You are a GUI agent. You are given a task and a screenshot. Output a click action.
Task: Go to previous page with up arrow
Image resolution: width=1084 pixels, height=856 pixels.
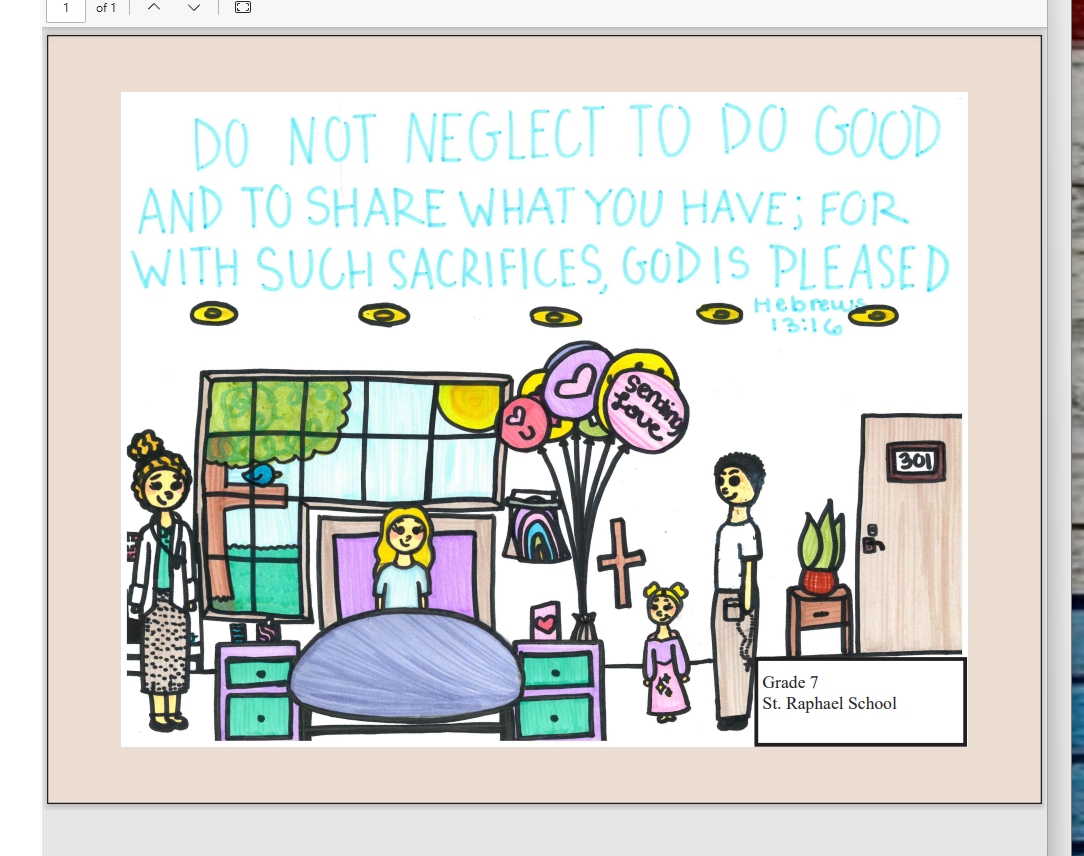153,8
